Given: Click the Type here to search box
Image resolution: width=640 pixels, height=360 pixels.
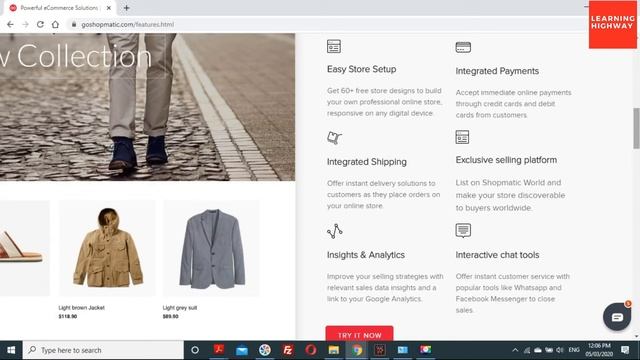Looking at the screenshot, I should click(103, 350).
